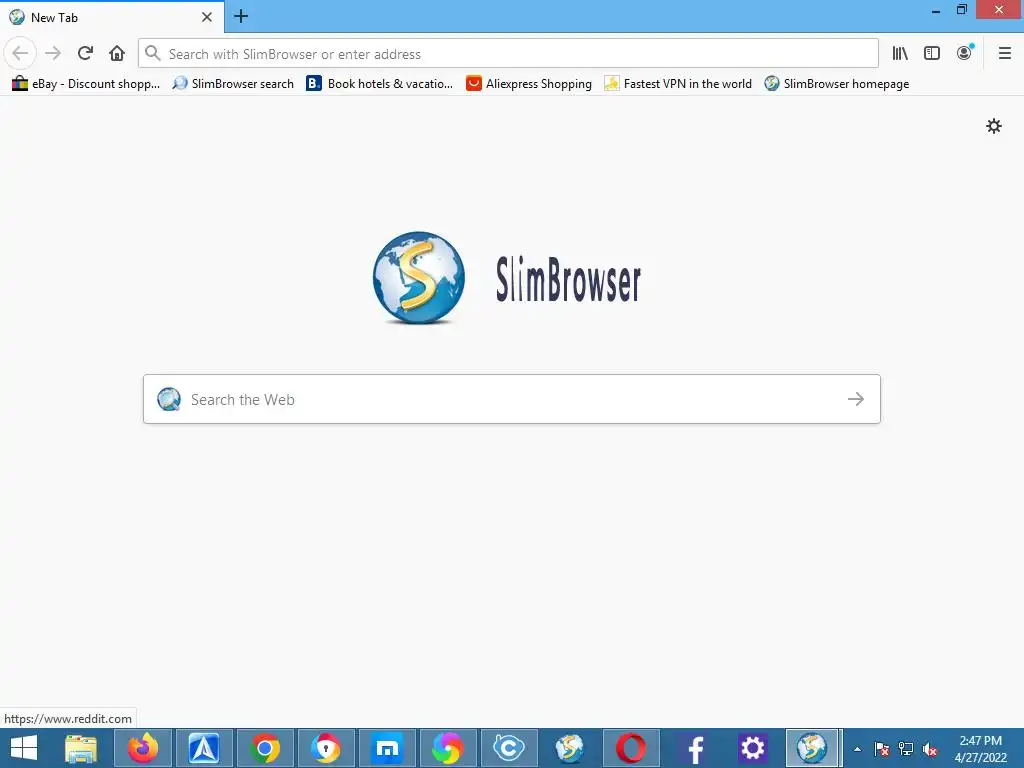
Task: Select active SlimBrowser taskbar button
Action: (812, 748)
